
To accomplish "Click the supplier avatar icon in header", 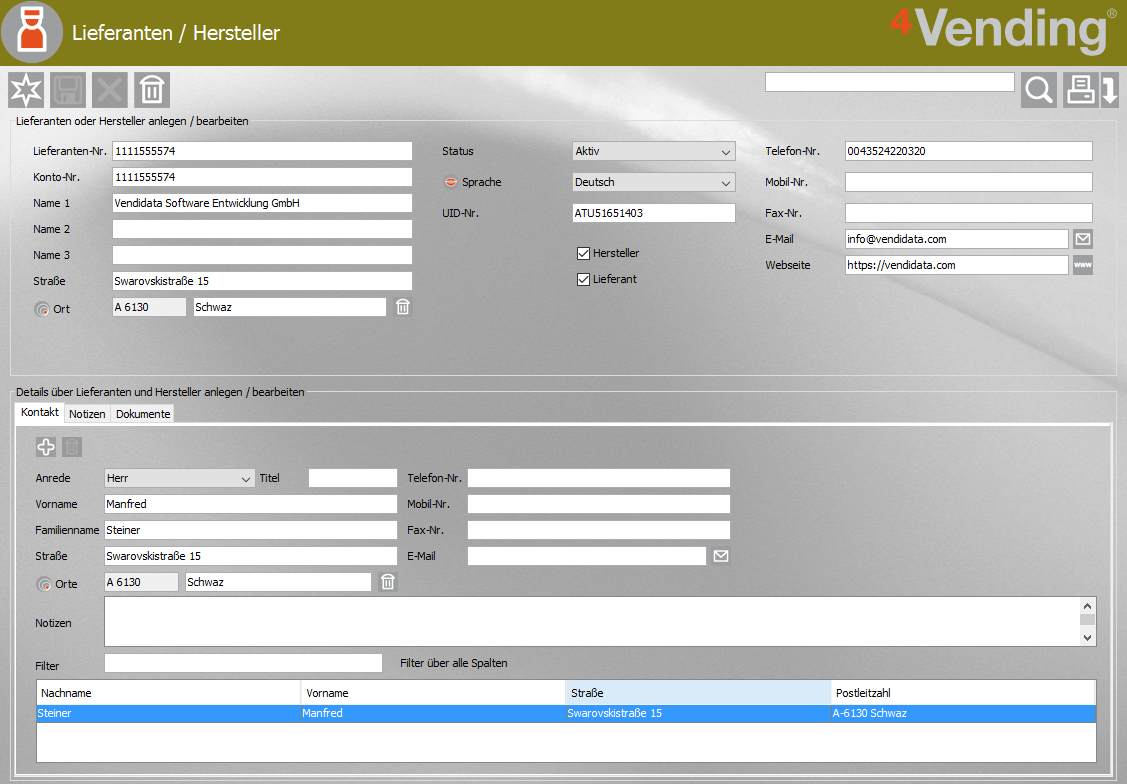I will pos(32,32).
